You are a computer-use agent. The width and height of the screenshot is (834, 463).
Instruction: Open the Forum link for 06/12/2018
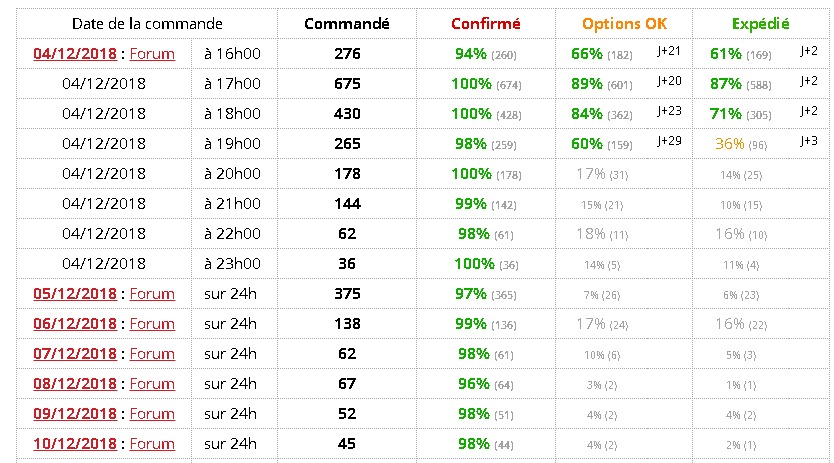pos(152,324)
